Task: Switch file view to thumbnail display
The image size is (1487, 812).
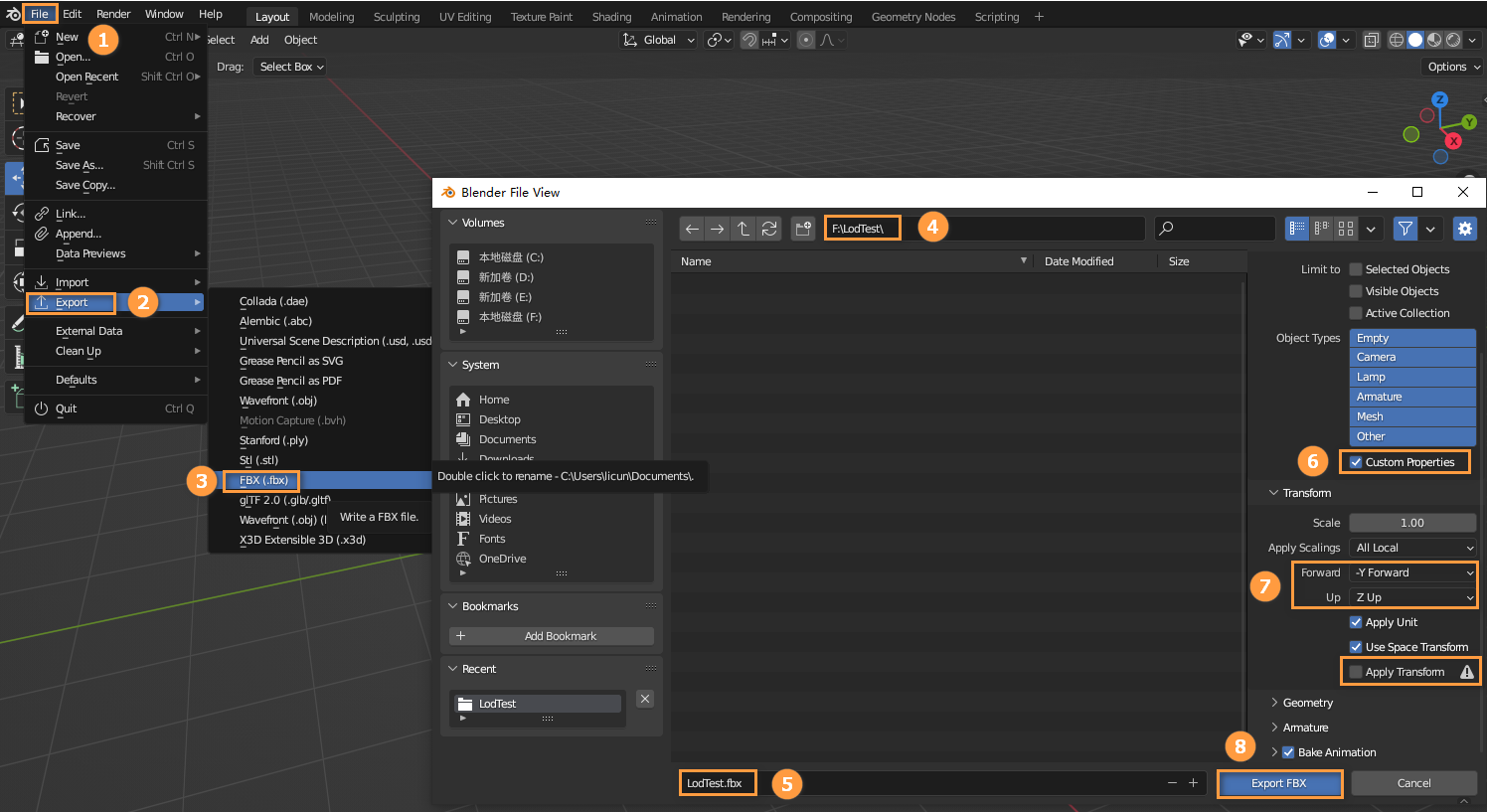Action: 1346,229
